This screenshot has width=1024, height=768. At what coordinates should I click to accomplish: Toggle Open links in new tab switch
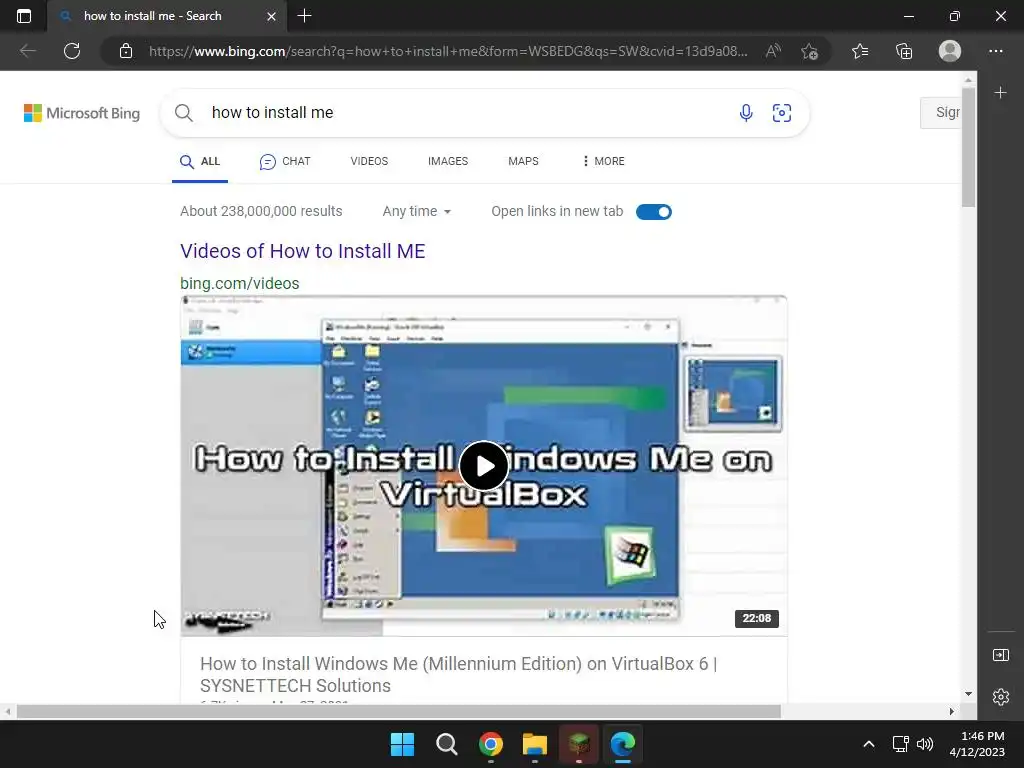pyautogui.click(x=654, y=212)
